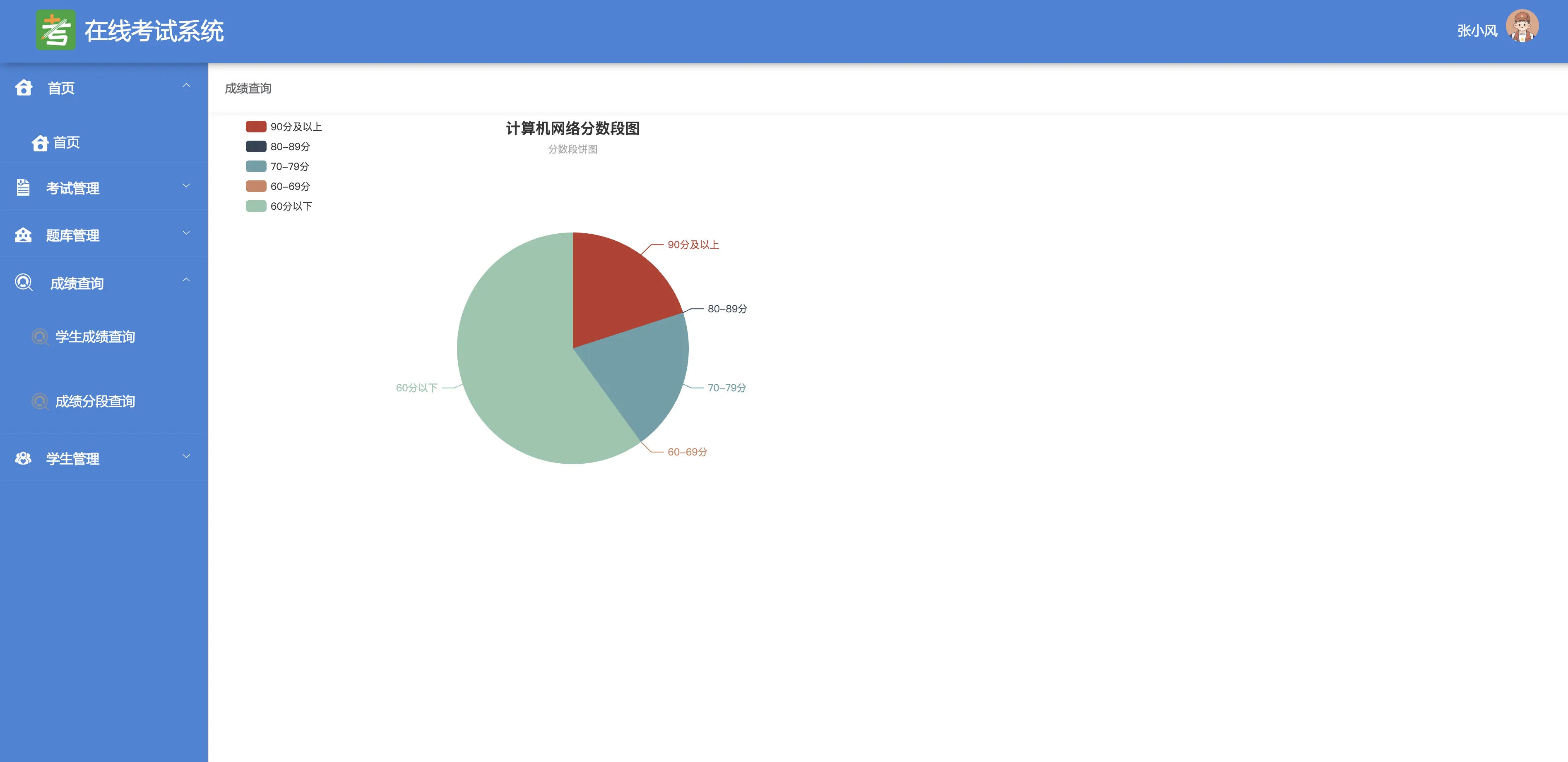
Task: Click the magnifier icon beside 成绩查询
Action: click(x=24, y=283)
